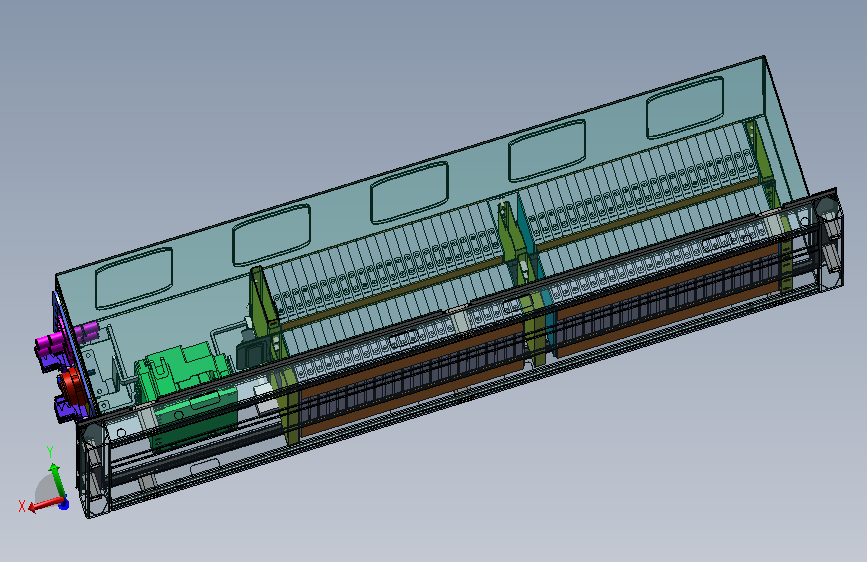The height and width of the screenshot is (562, 867).
Task: Click the "Y" axis label
Action: [x=50, y=452]
